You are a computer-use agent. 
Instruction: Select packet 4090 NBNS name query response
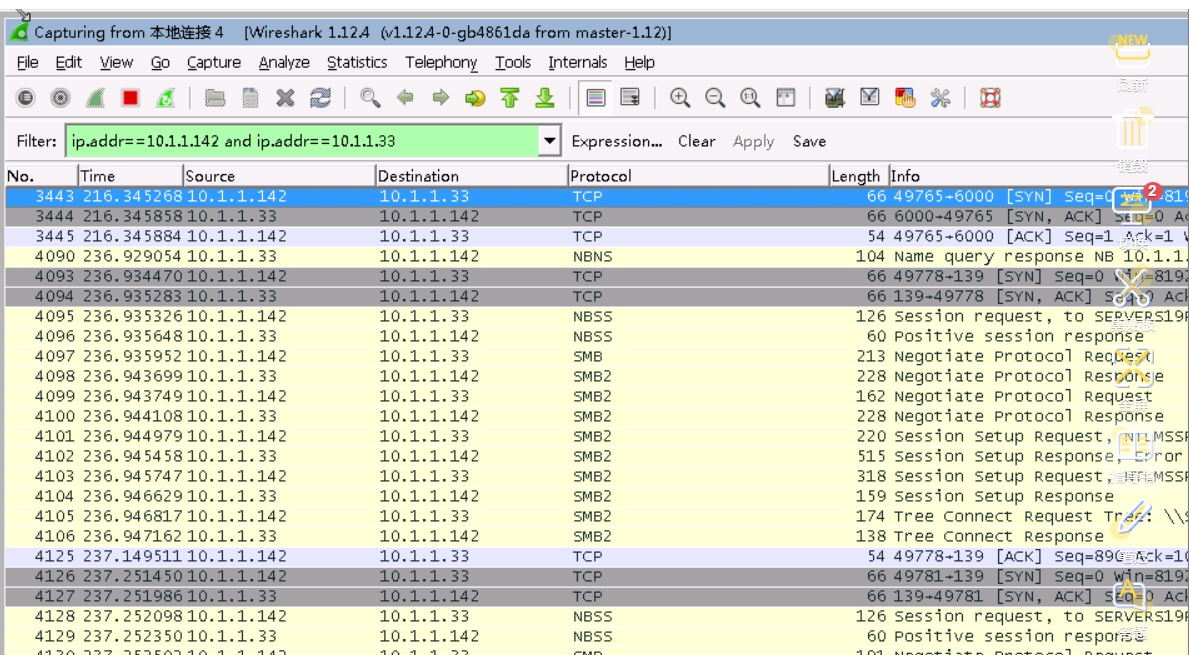click(x=597, y=256)
